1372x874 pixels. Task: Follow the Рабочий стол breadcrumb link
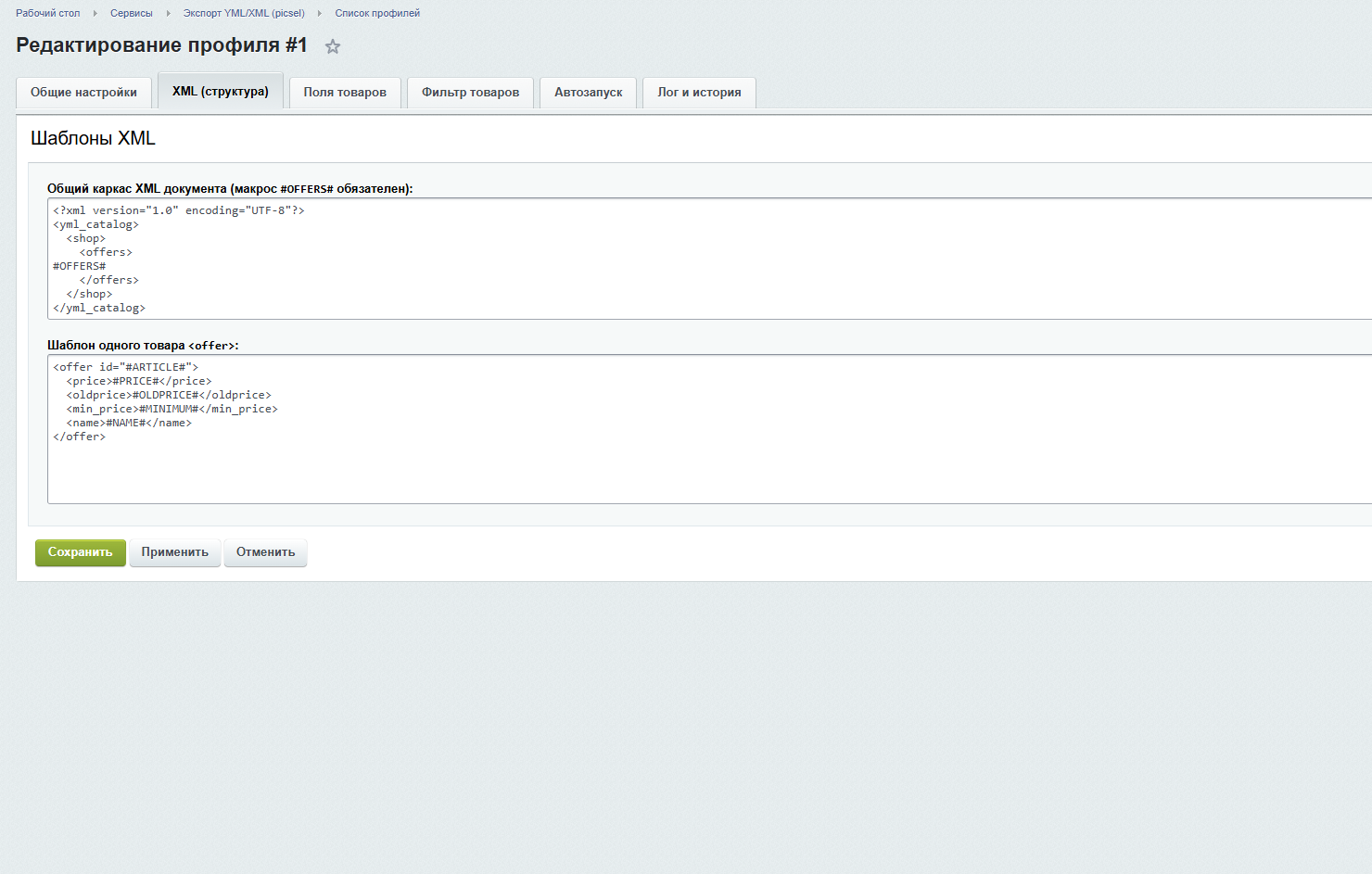[x=48, y=13]
